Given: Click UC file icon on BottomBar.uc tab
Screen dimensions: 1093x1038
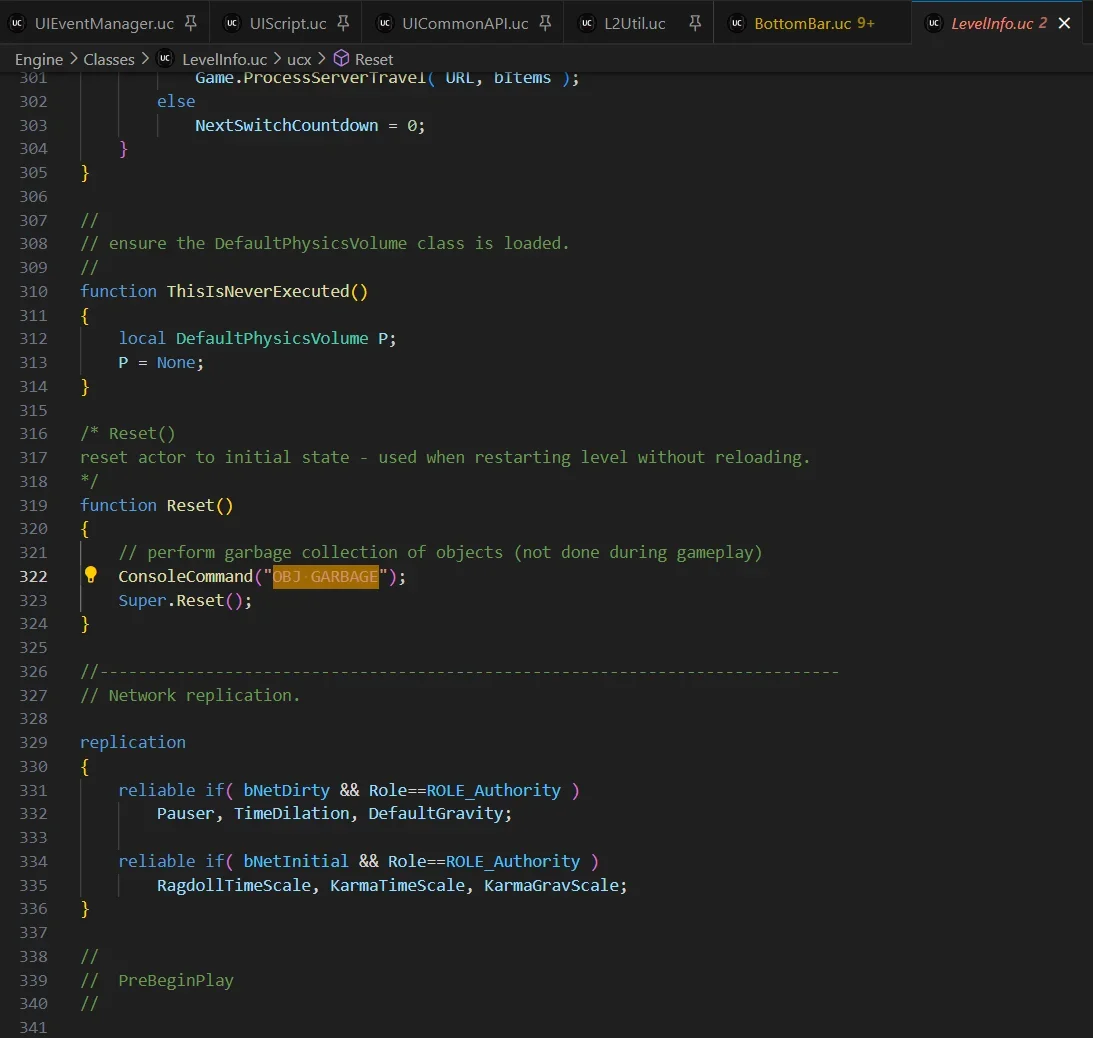Looking at the screenshot, I should coord(737,23).
